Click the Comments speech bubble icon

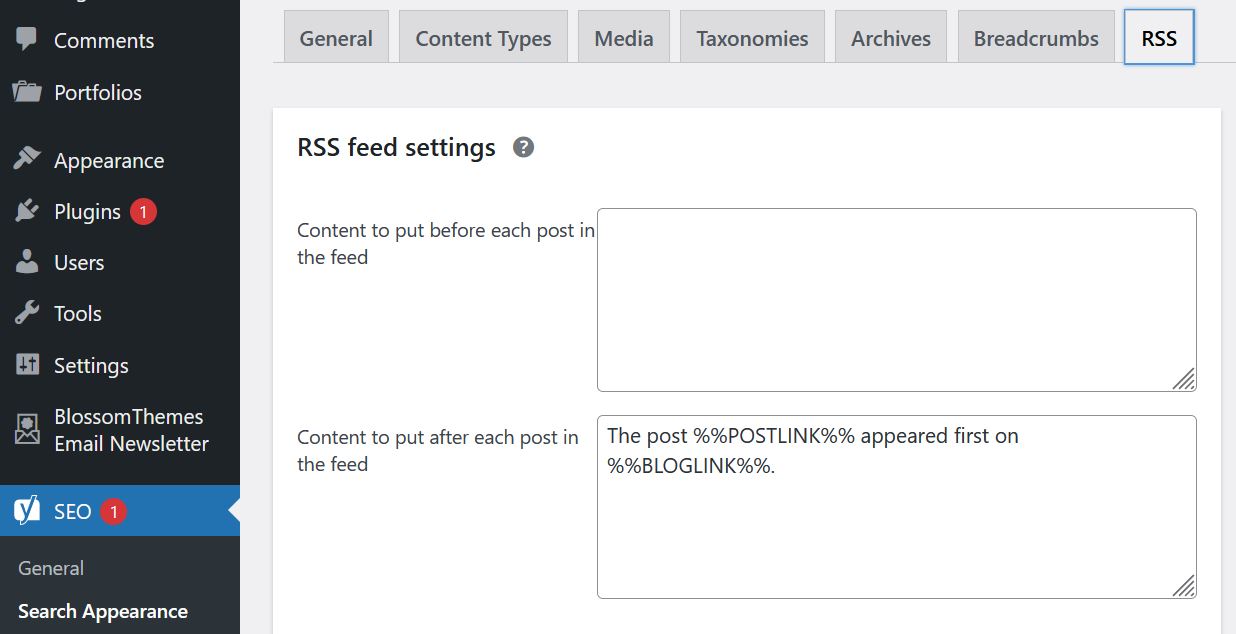(27, 40)
